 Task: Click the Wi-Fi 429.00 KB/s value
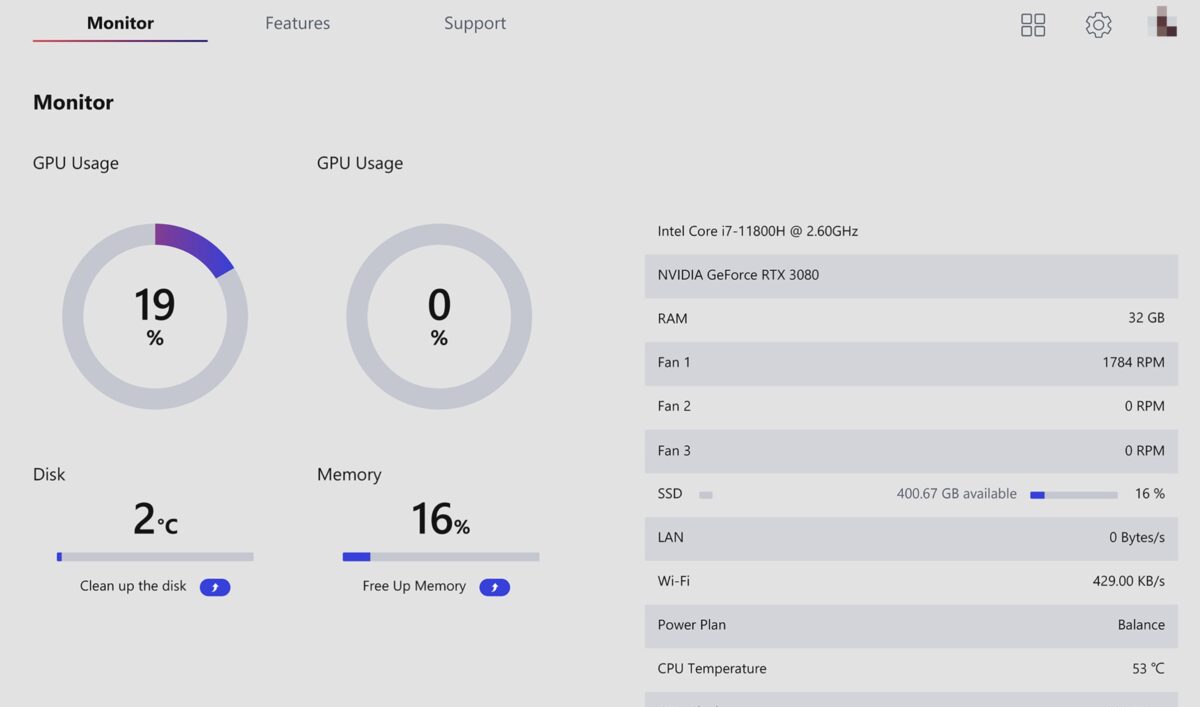[x=1129, y=581]
